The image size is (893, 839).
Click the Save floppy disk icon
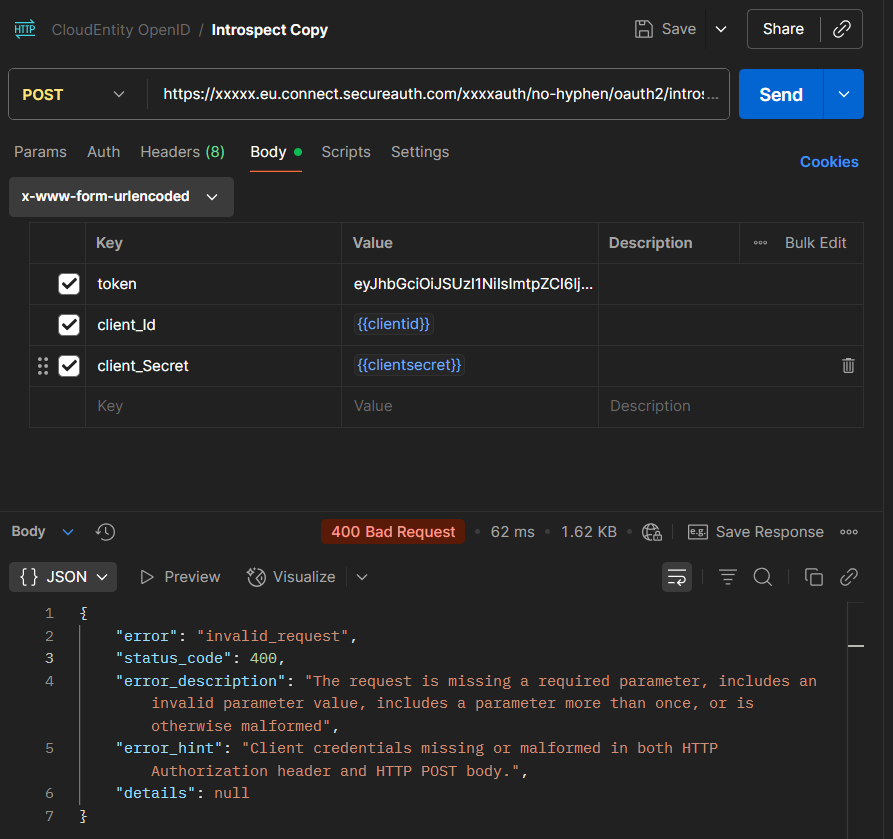tap(644, 29)
